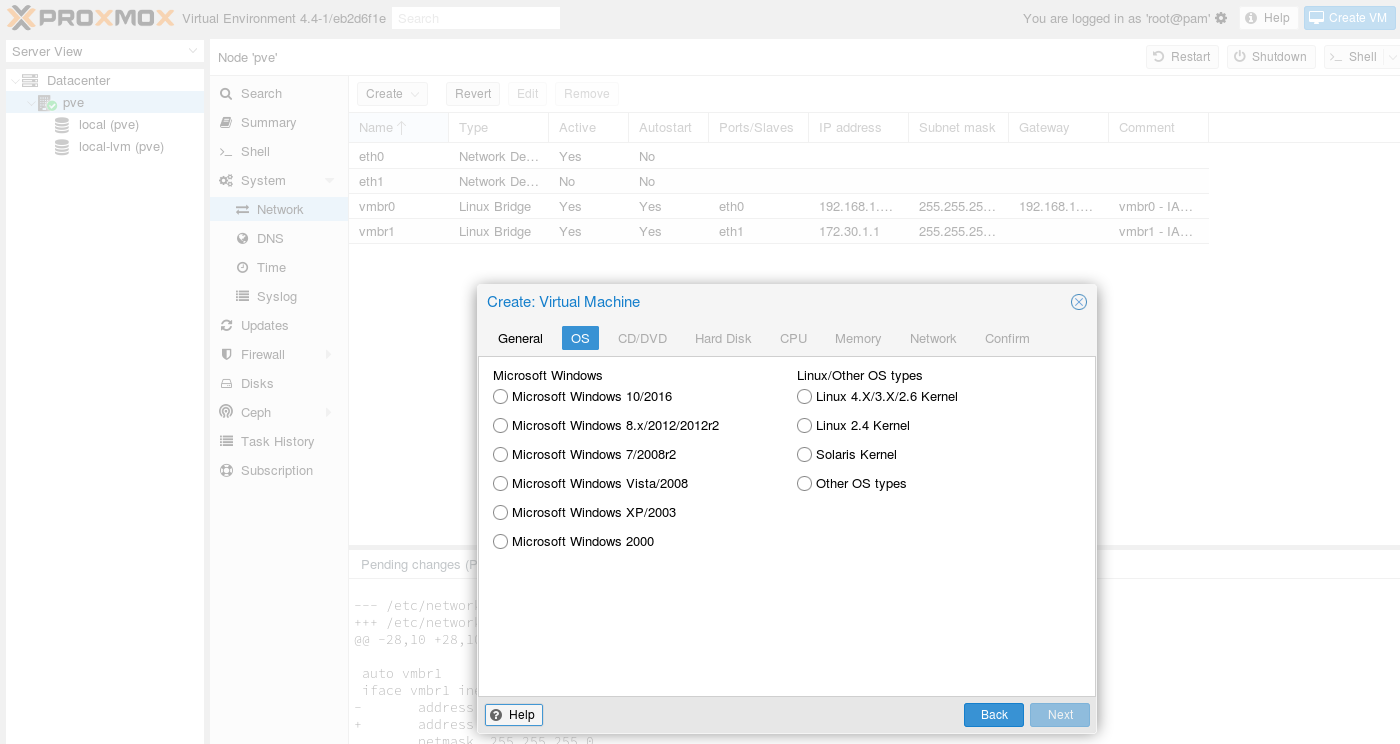Click the Restart button for node pve
Image resolution: width=1400 pixels, height=744 pixels.
(x=1180, y=57)
